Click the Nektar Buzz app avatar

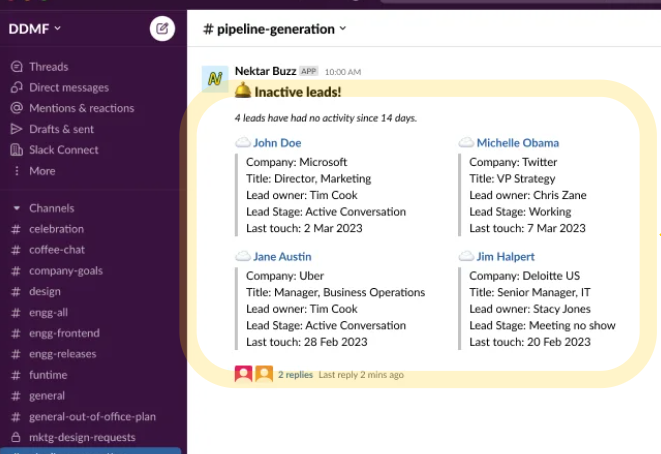[214, 78]
